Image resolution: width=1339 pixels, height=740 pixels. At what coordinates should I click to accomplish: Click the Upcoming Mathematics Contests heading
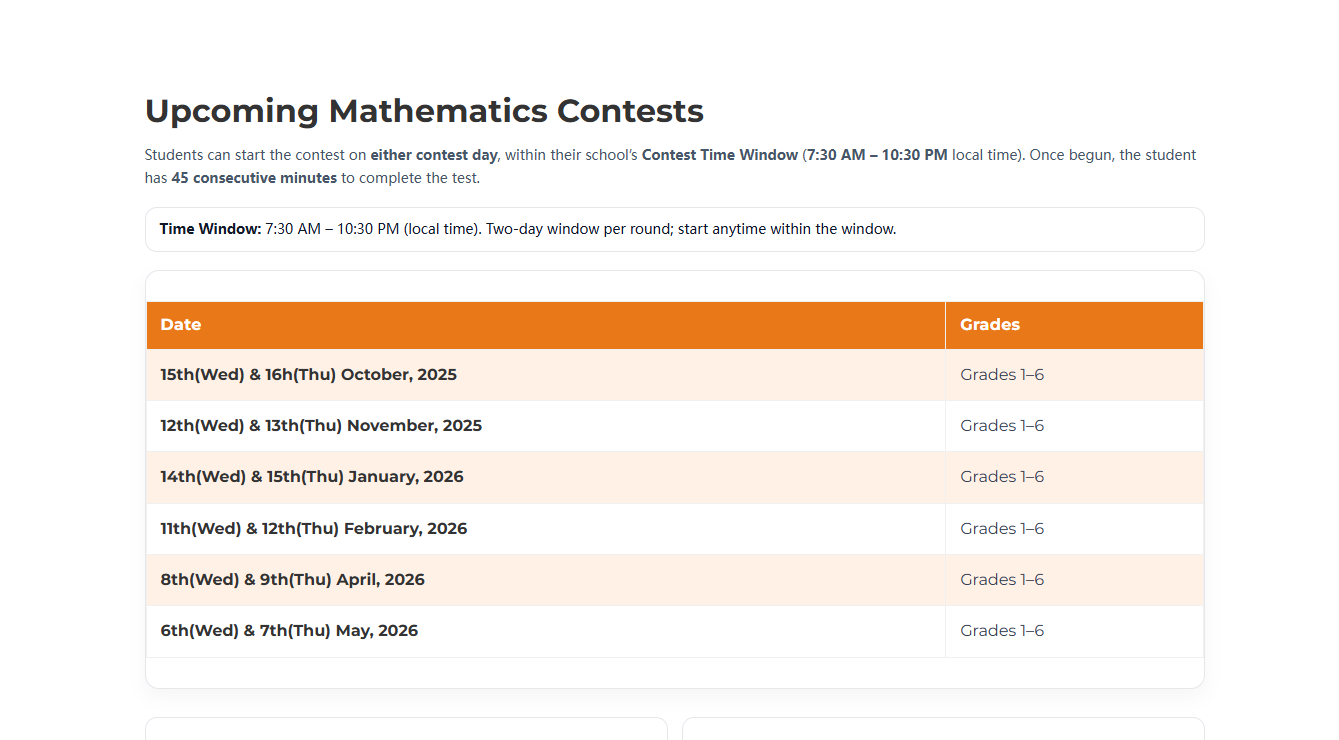424,111
